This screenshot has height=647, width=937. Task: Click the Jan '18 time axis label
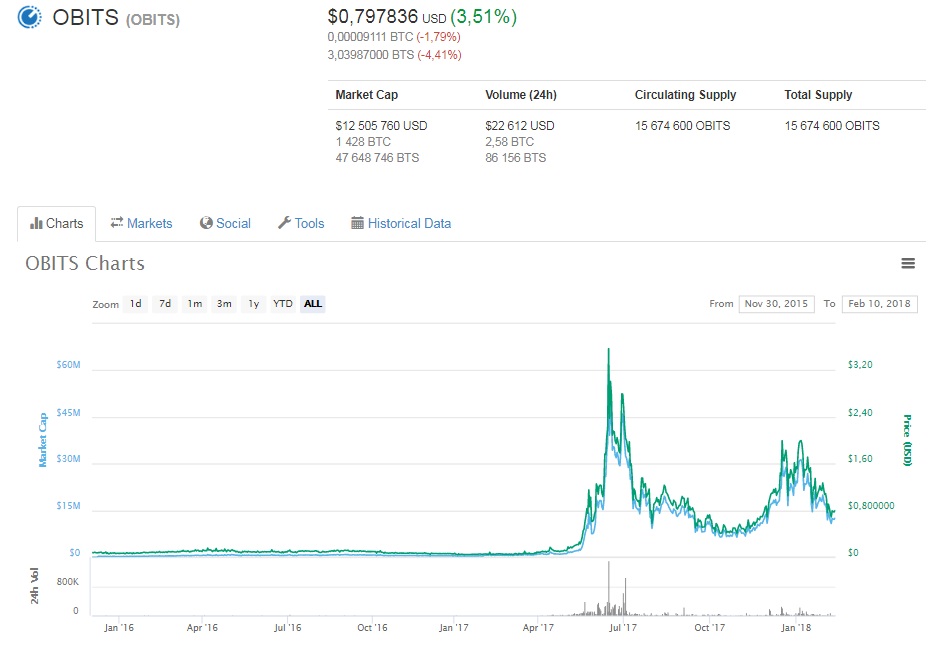[x=796, y=628]
